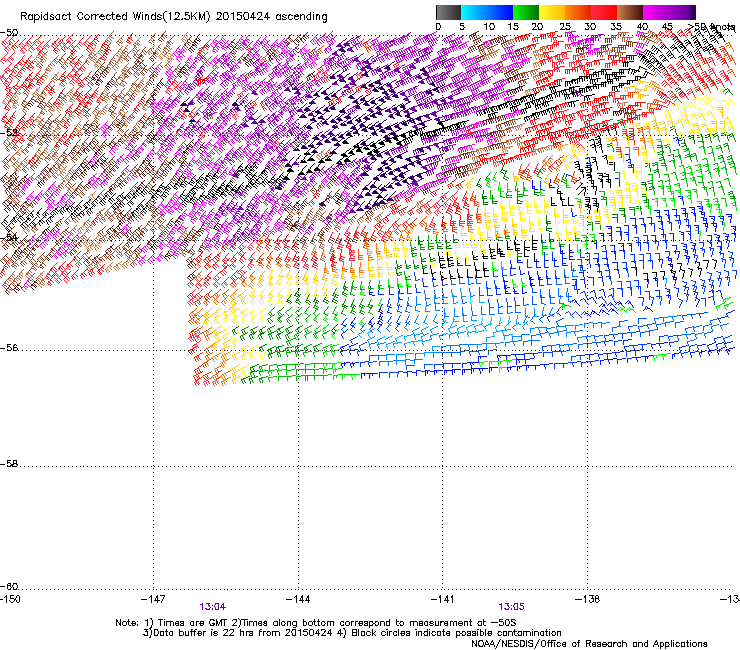Click the '45' label under the color bar
The height and width of the screenshot is (650, 740).
(x=667, y=27)
